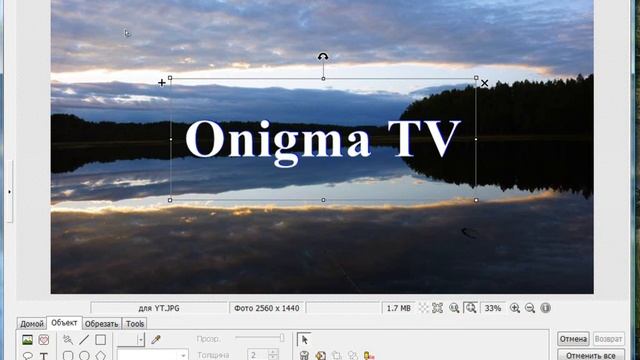Activate the arrow pointer selection tool
640x360 pixels.
click(x=304, y=340)
